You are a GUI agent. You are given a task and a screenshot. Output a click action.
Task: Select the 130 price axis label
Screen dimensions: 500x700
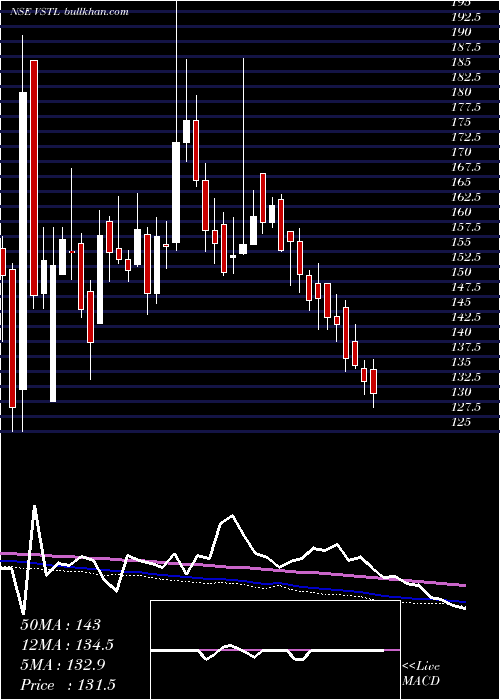[x=461, y=392]
